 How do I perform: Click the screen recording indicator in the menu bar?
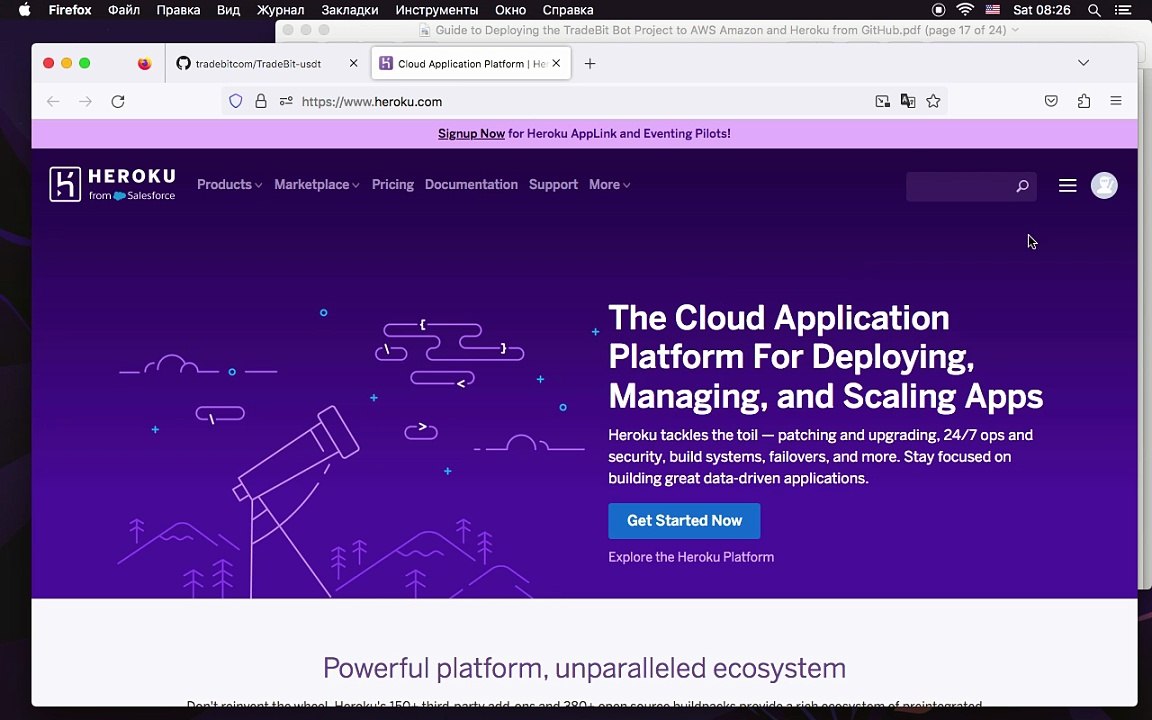click(938, 10)
